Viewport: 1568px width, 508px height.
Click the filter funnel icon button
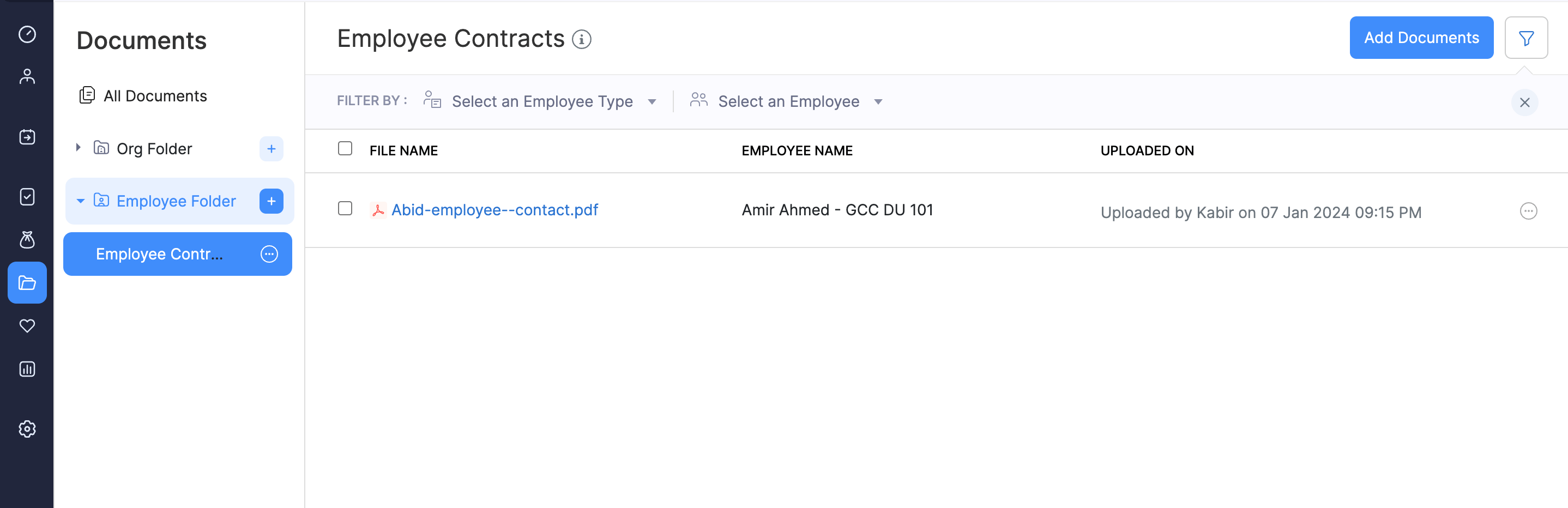[1525, 38]
